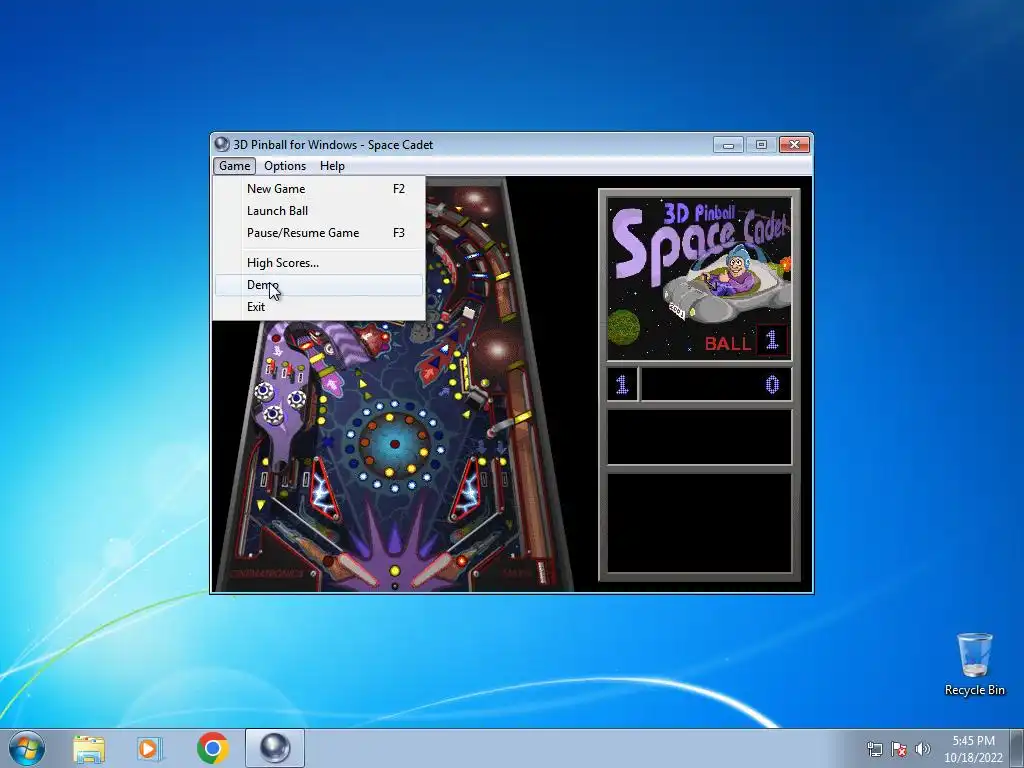The width and height of the screenshot is (1024, 768).
Task: Close the 3D Pinball window
Action: coord(794,144)
